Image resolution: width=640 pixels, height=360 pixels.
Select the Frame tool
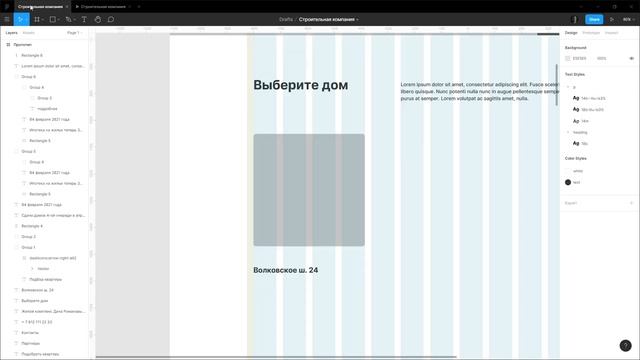37,19
